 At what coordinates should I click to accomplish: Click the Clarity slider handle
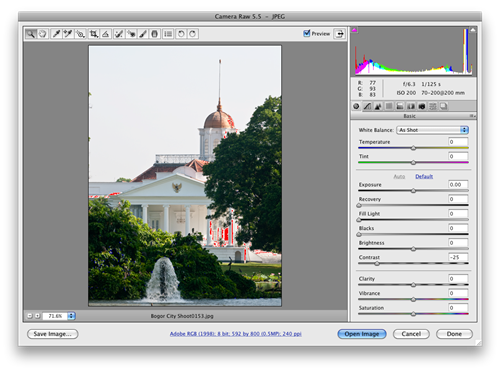point(413,285)
